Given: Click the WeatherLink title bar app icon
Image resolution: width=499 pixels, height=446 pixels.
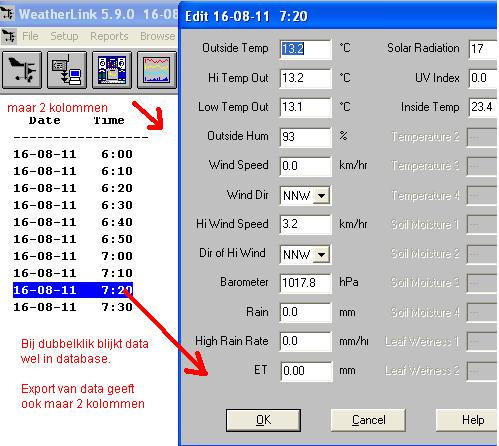Looking at the screenshot, I should (x=7, y=14).
